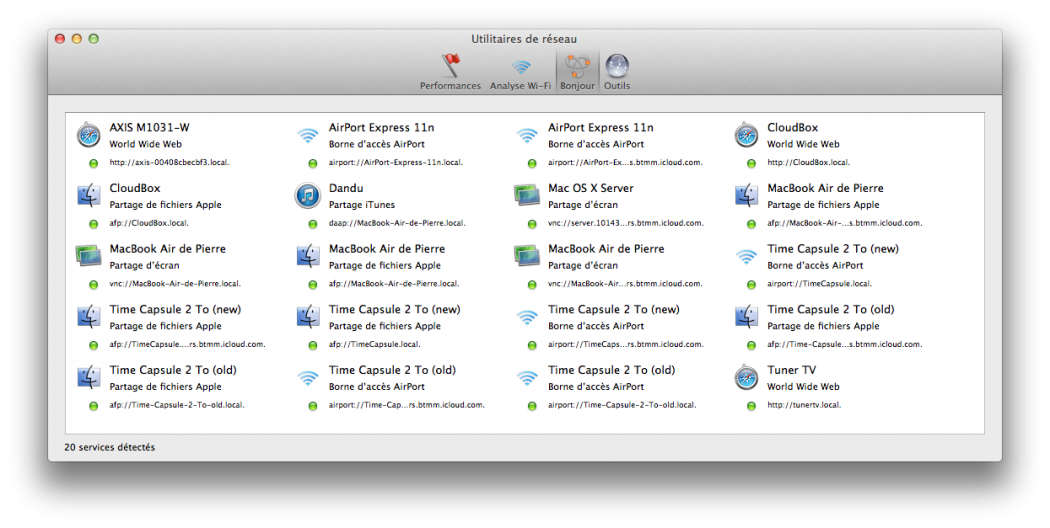The width and height of the screenshot is (1050, 528).
Task: Click iTunes icon for Dandu
Action: pyautogui.click(x=307, y=196)
